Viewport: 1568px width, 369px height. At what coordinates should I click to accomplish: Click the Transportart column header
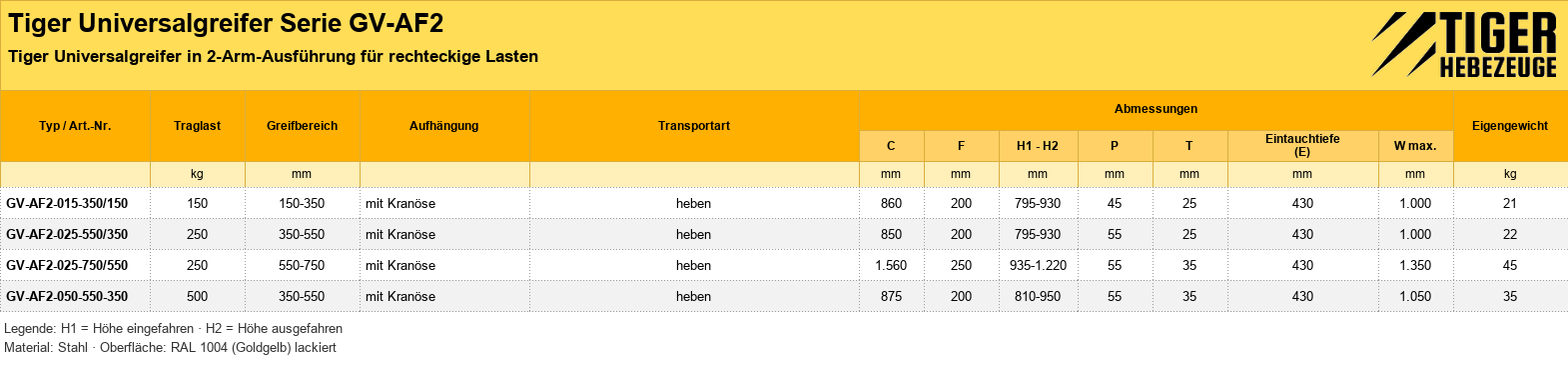[694, 126]
